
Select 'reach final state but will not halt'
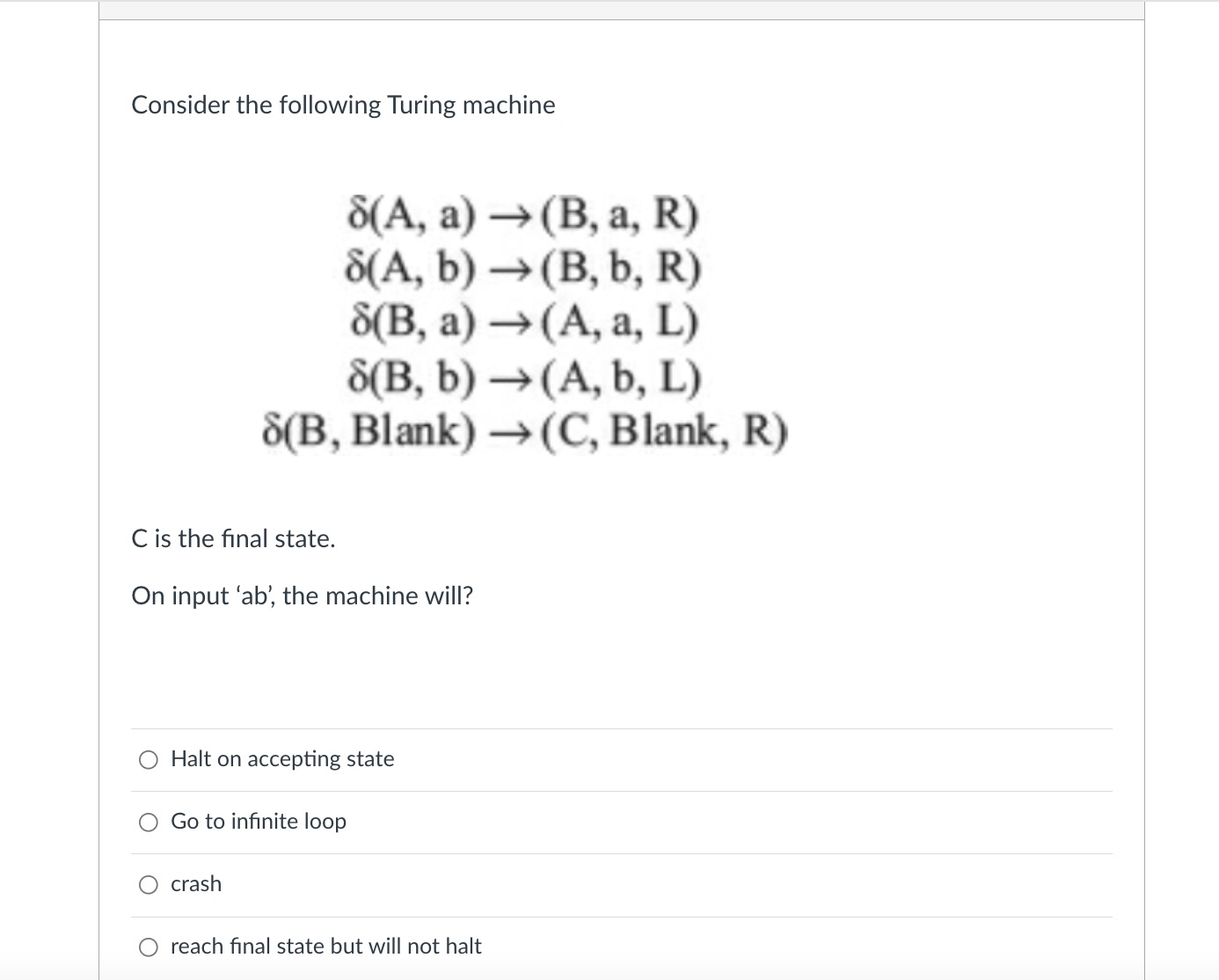click(149, 947)
